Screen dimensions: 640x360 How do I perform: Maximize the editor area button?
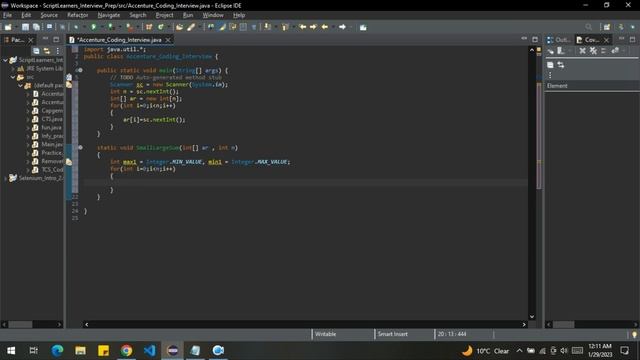535,39
